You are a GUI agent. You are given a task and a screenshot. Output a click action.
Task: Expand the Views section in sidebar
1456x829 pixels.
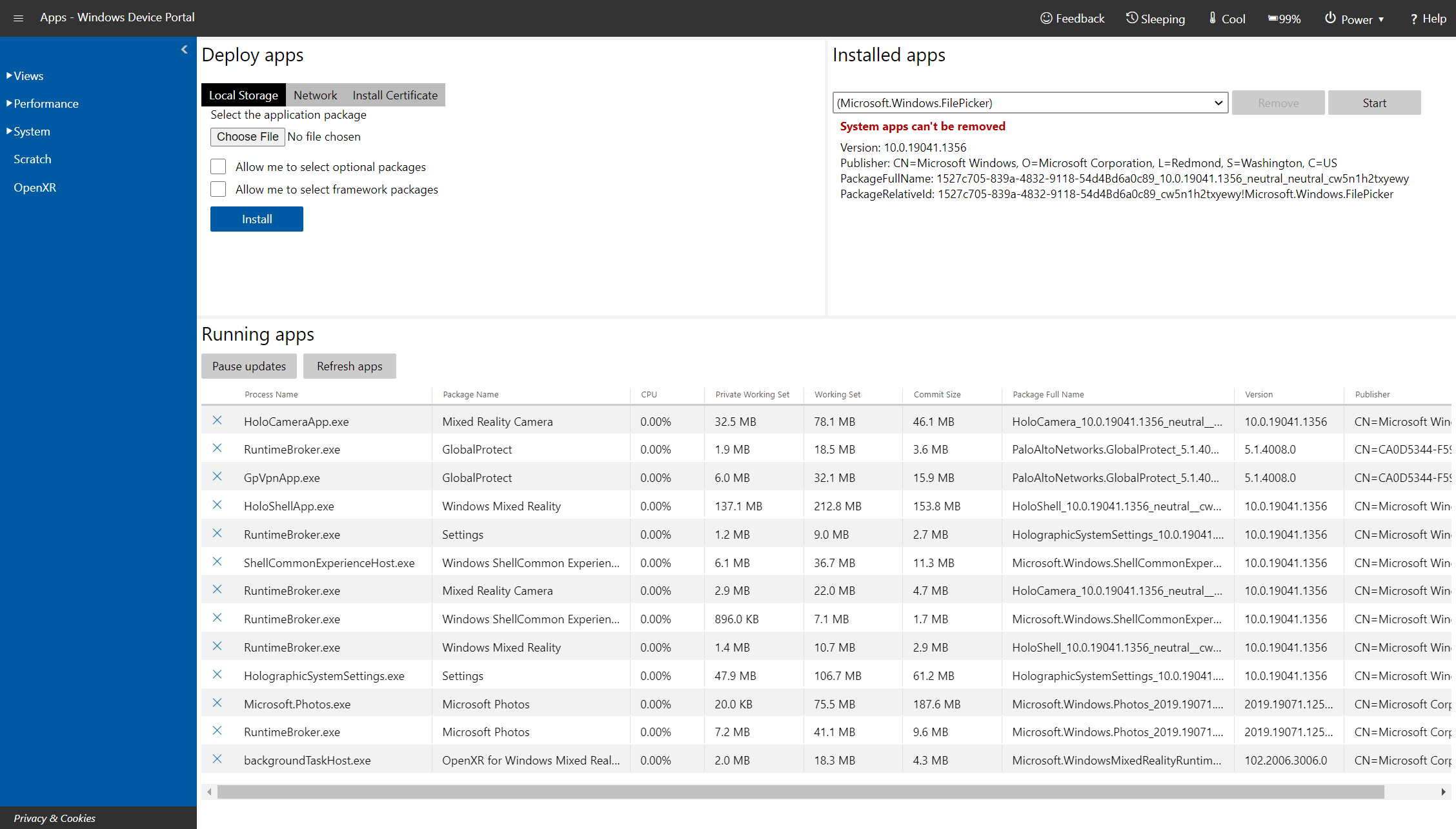27,75
